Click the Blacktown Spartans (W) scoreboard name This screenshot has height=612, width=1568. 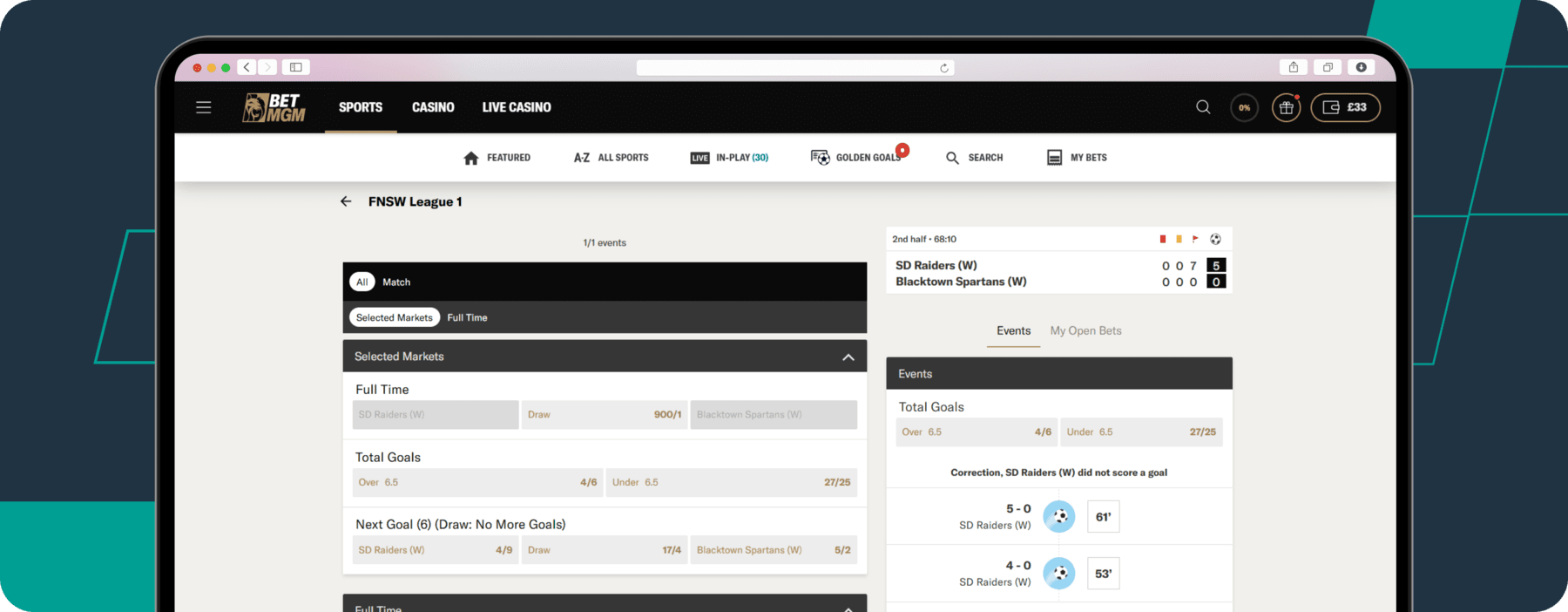[961, 282]
